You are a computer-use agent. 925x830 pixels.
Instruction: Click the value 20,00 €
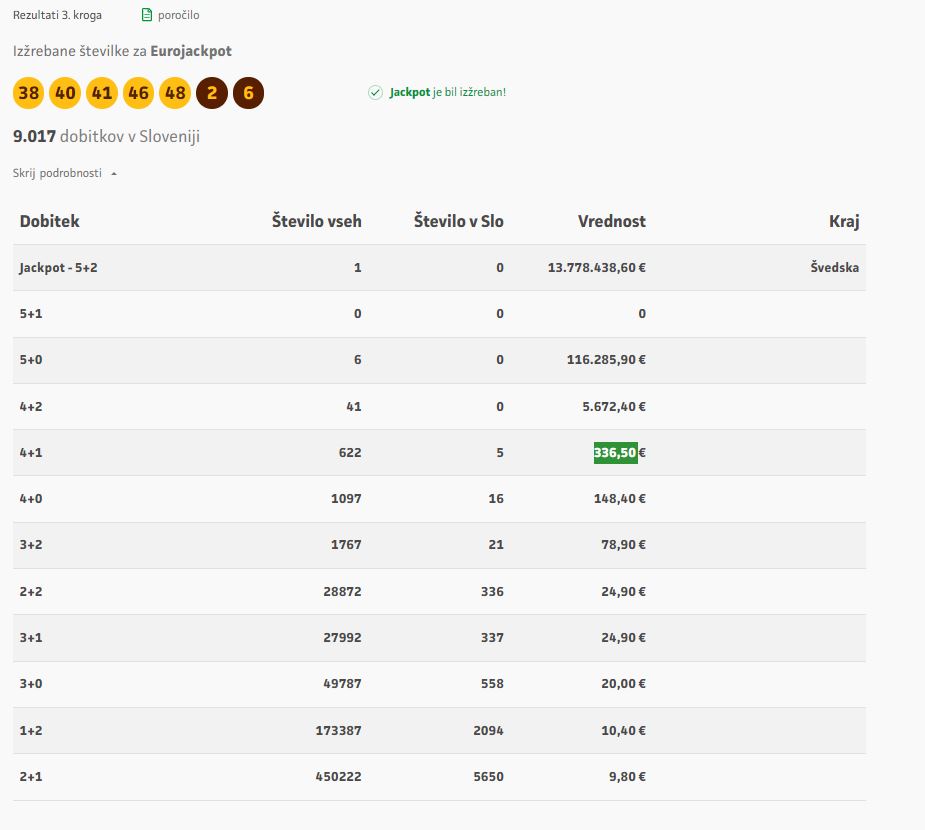[623, 684]
